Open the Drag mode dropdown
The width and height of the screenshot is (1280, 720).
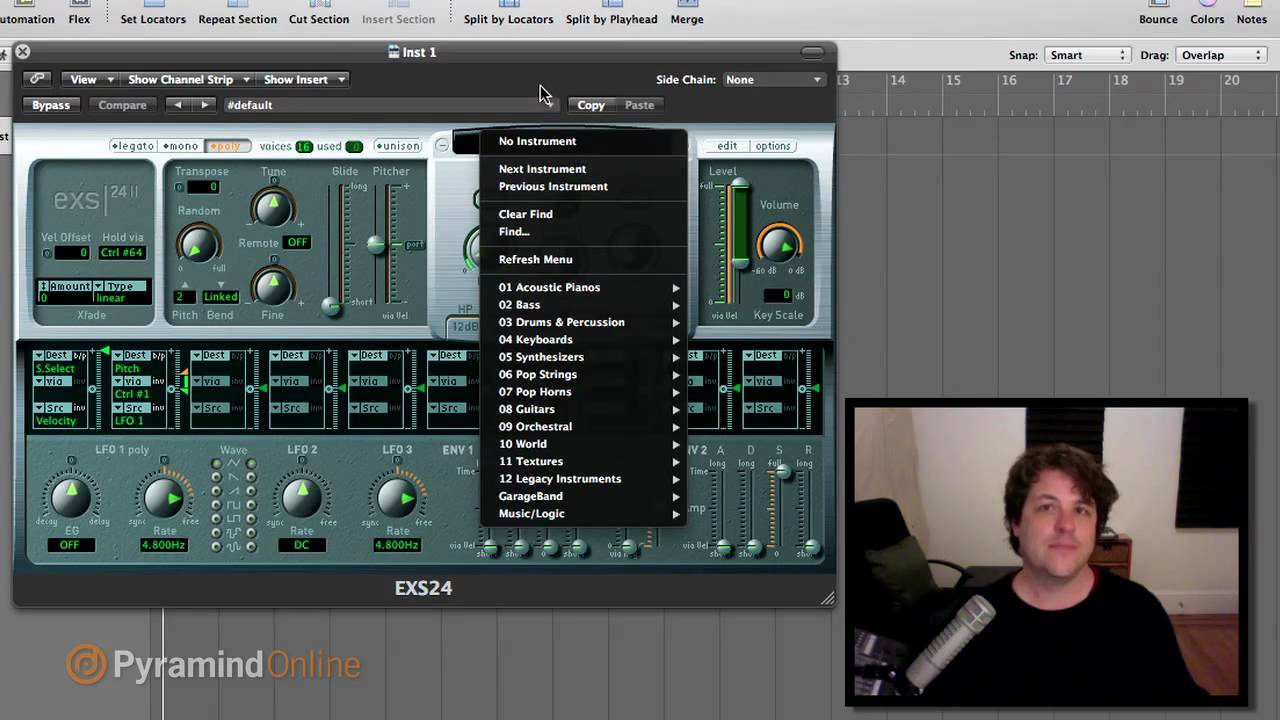point(1220,55)
